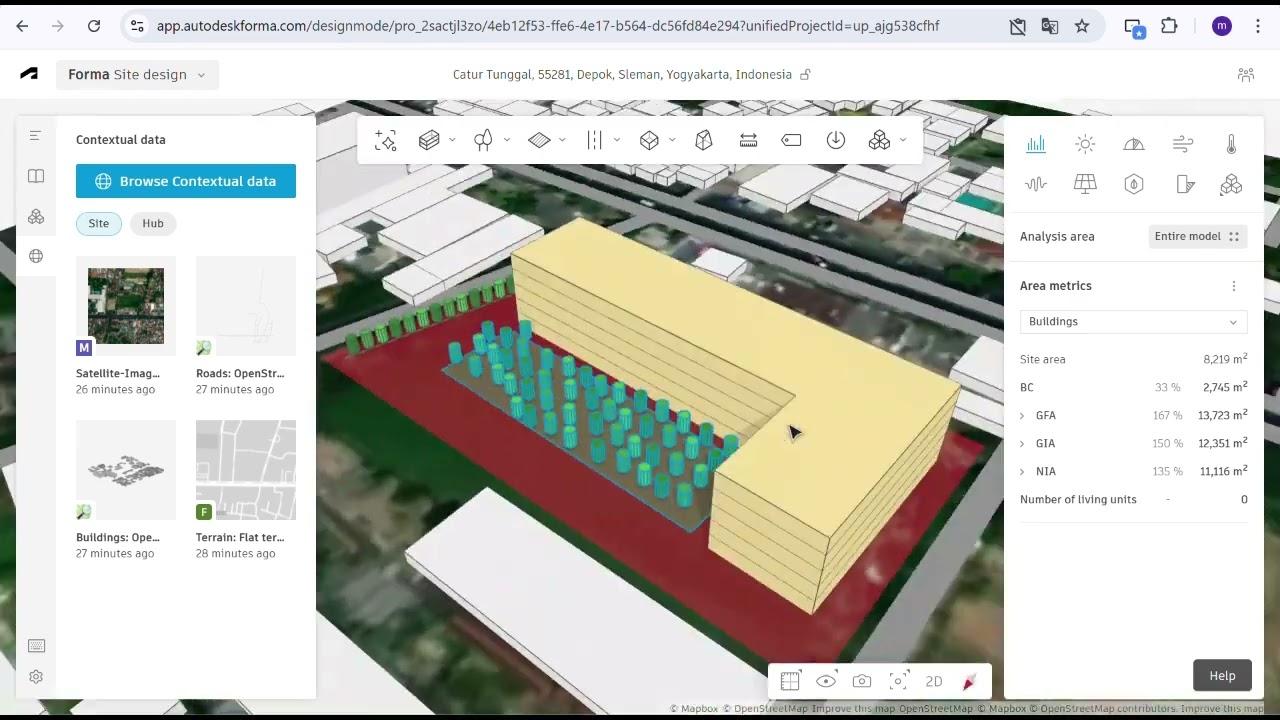Open road lines tool dropdown arrow
This screenshot has height=720, width=1280.
click(617, 141)
